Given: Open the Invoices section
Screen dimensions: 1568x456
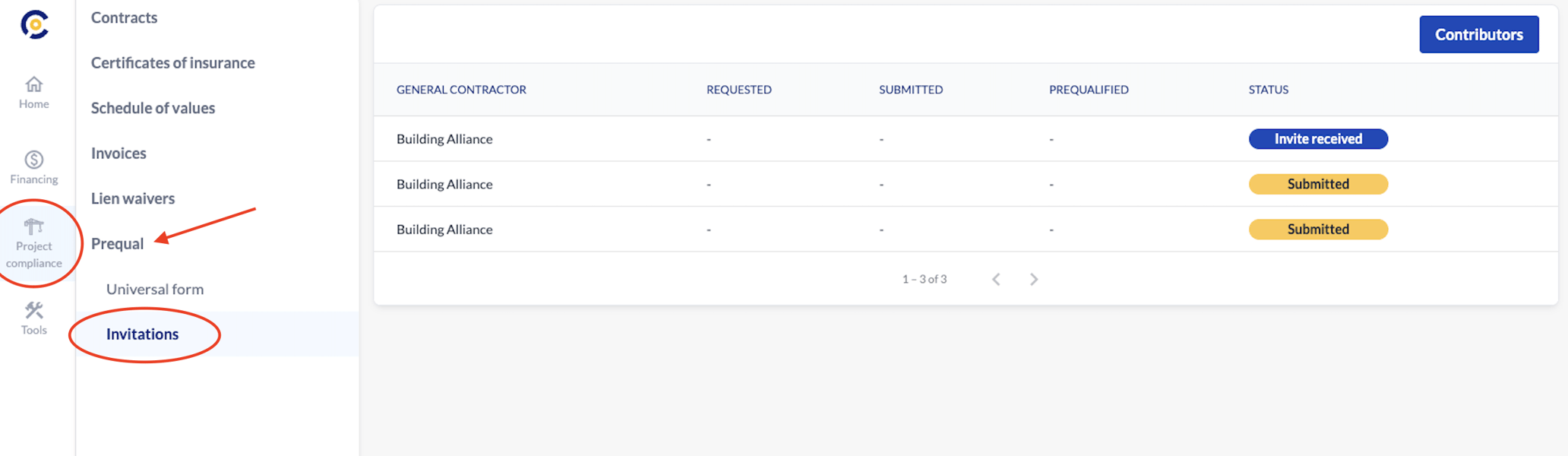Looking at the screenshot, I should tap(119, 153).
